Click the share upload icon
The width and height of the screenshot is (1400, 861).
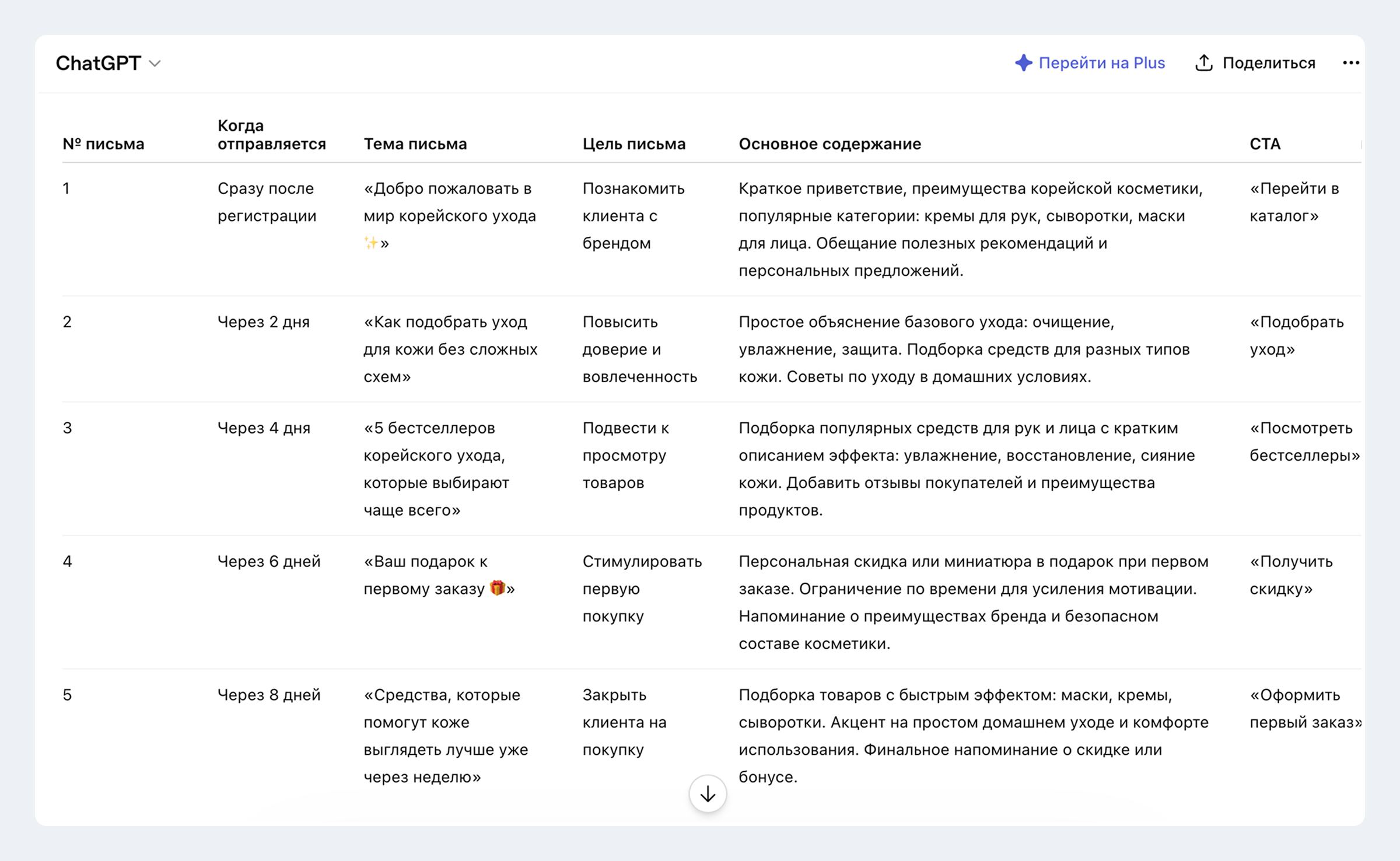coord(1204,62)
